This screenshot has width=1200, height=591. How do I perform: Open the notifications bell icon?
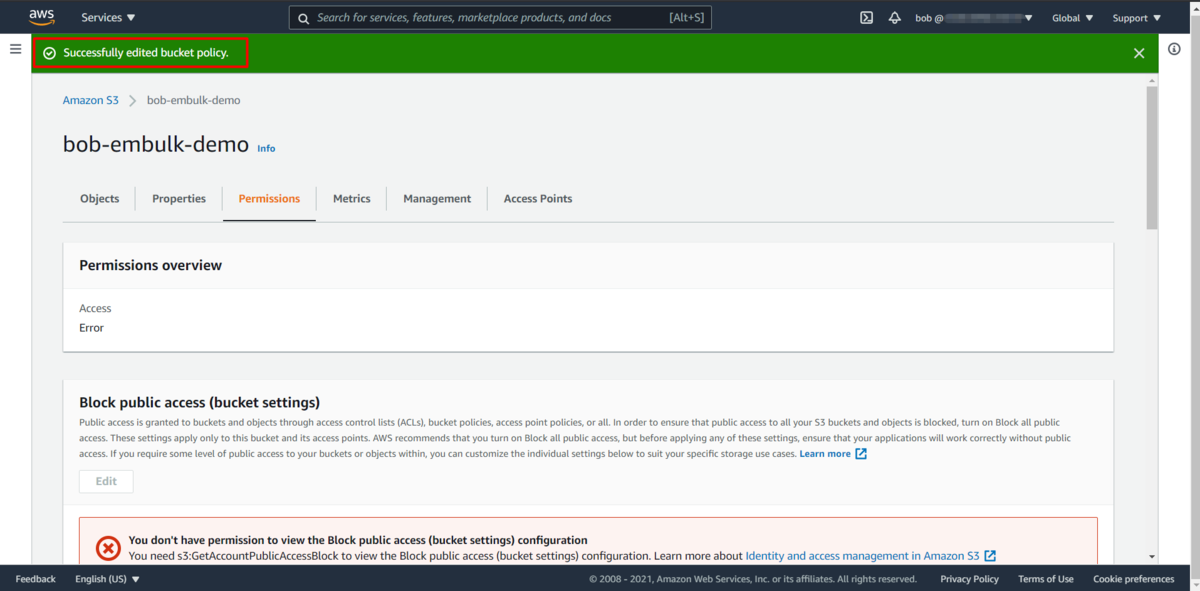pyautogui.click(x=895, y=18)
